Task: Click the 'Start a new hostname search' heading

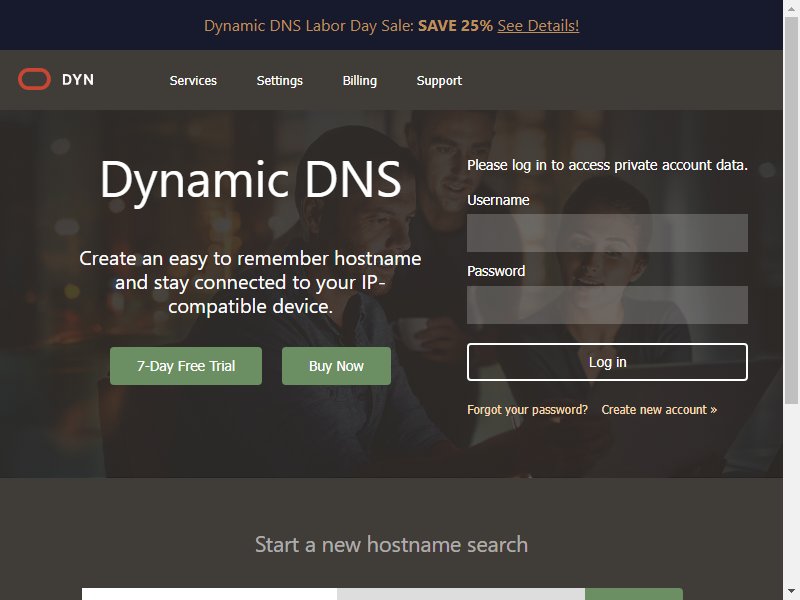Action: tap(391, 544)
